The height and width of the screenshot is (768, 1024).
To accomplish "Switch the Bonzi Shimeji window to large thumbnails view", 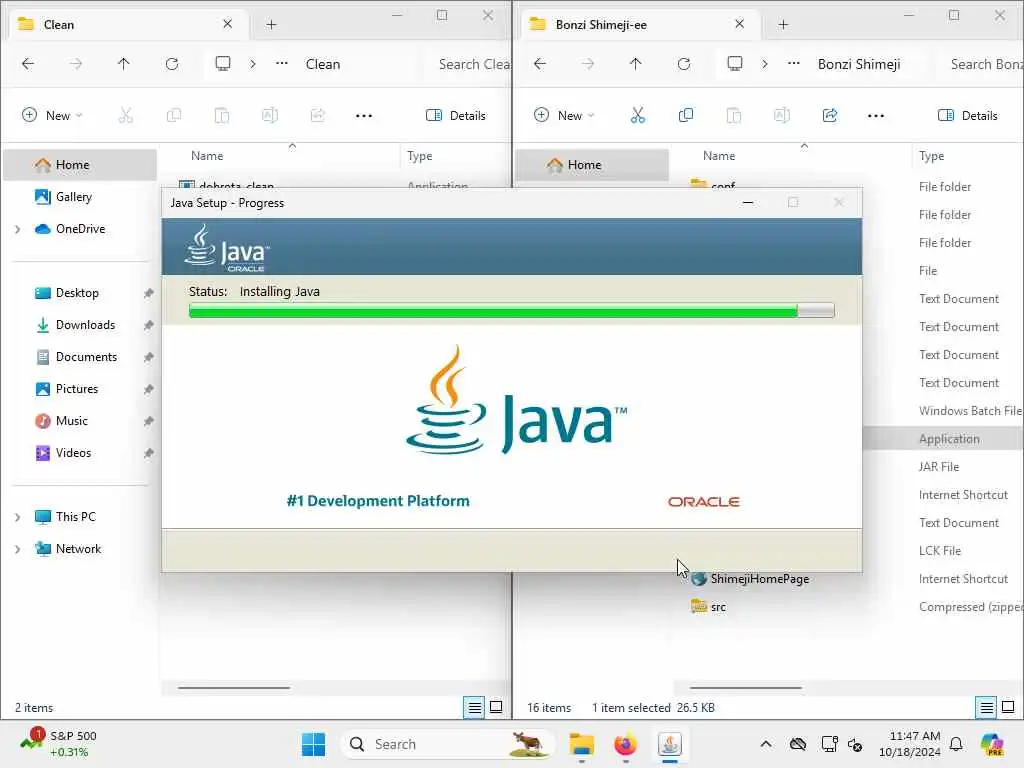I will pos(1008,707).
